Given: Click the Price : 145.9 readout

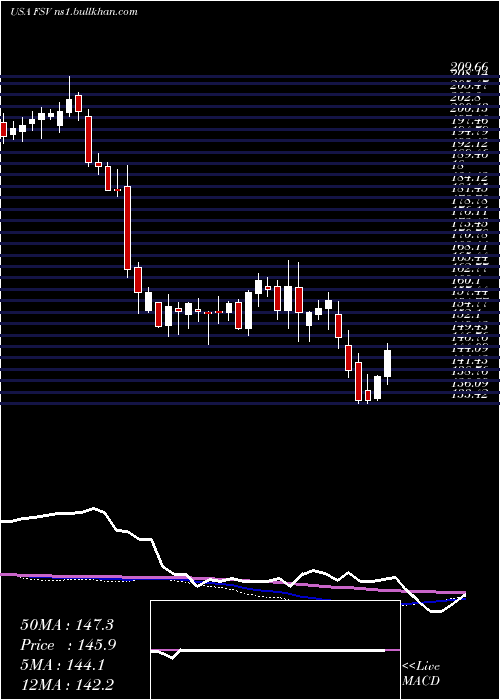Looking at the screenshot, I should [68, 645].
